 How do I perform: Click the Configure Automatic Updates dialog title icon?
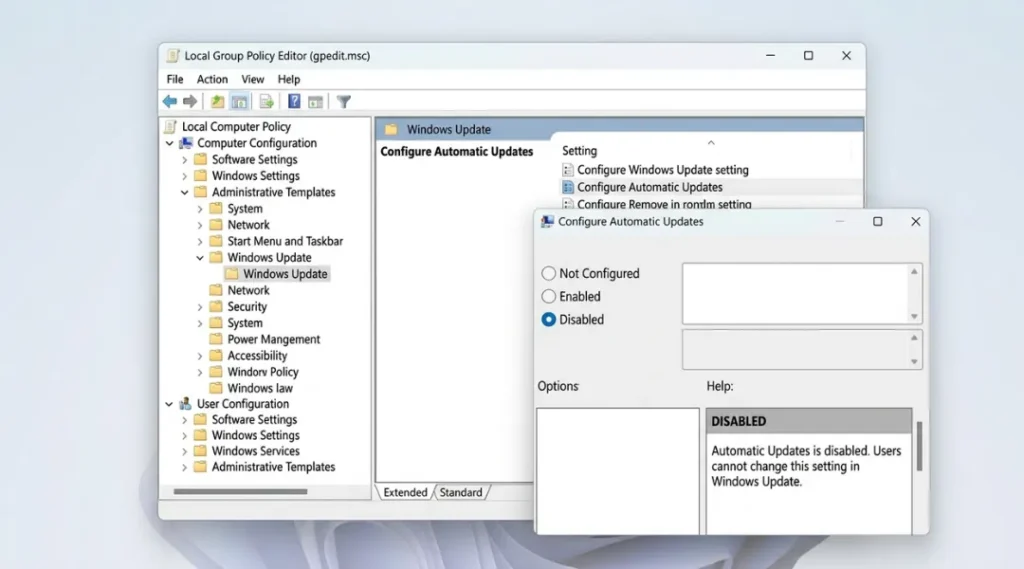click(547, 221)
